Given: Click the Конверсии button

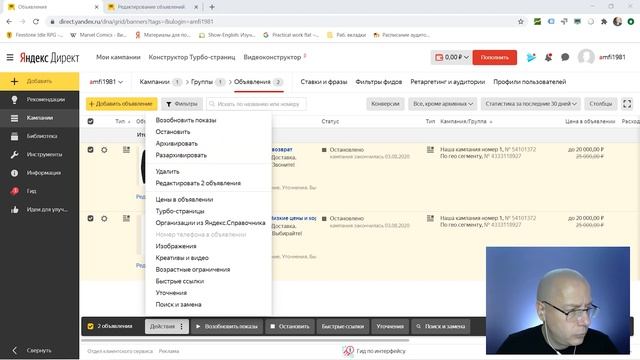Looking at the screenshot, I should [x=385, y=104].
